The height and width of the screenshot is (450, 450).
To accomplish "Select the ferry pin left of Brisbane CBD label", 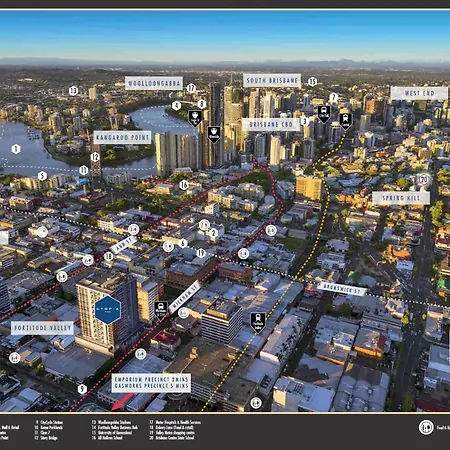I will point(214,134).
